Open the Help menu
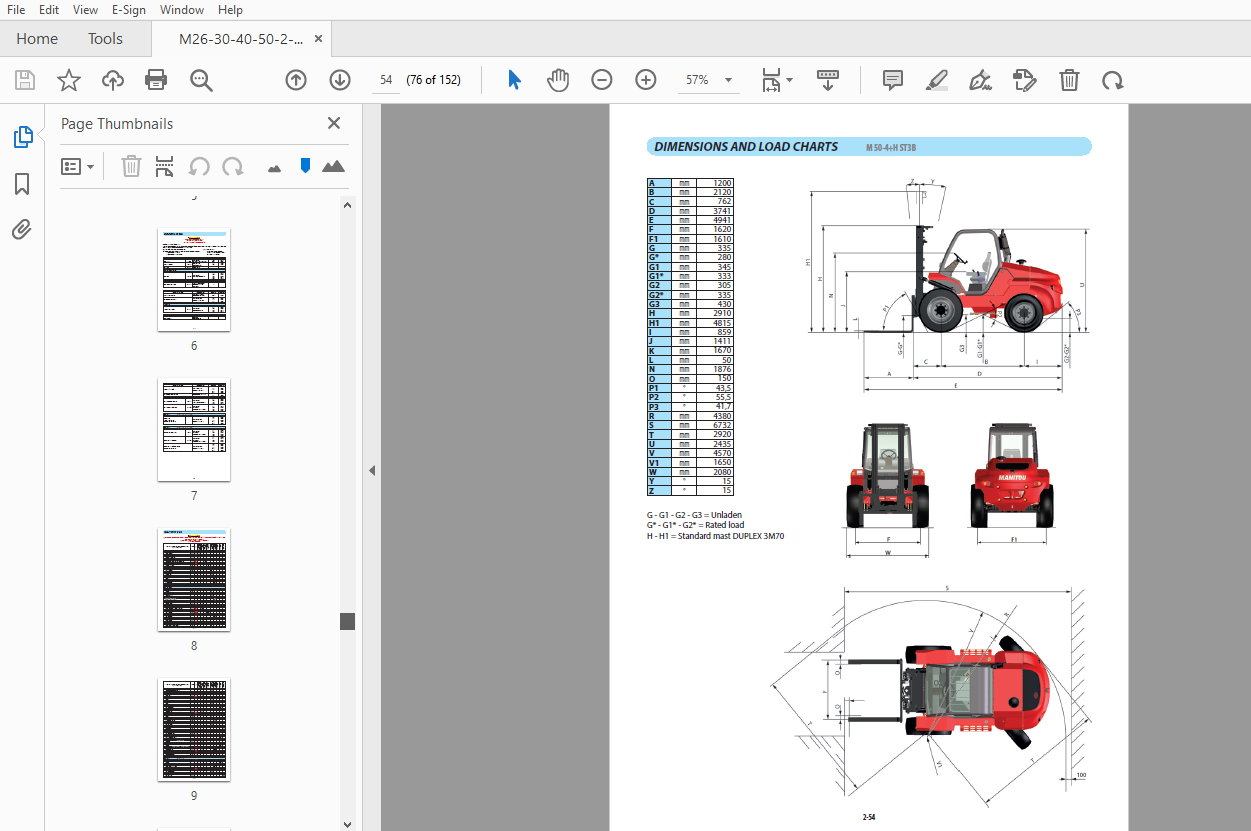The image size is (1251, 831). (x=230, y=10)
